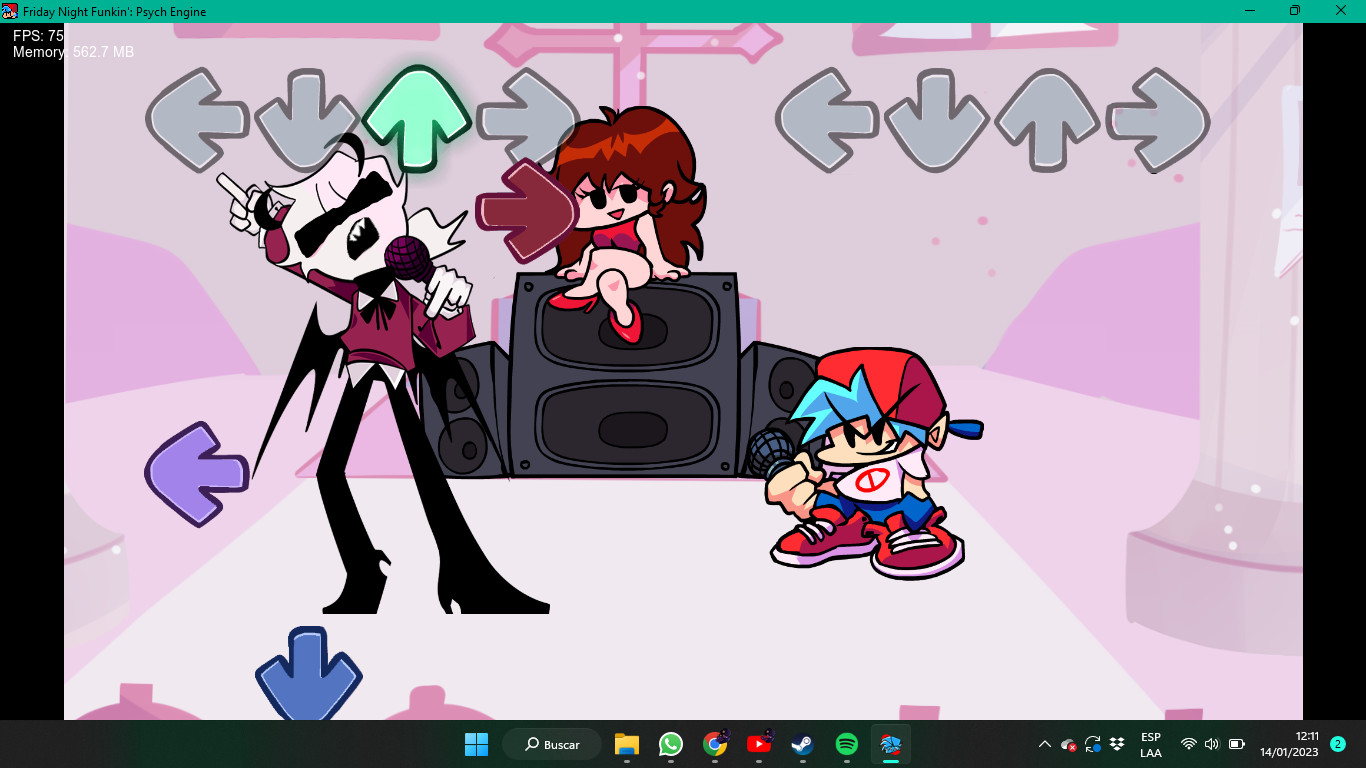This screenshot has width=1366, height=768.
Task: Click the player's gray up arrow receptor
Action: [x=1047, y=120]
